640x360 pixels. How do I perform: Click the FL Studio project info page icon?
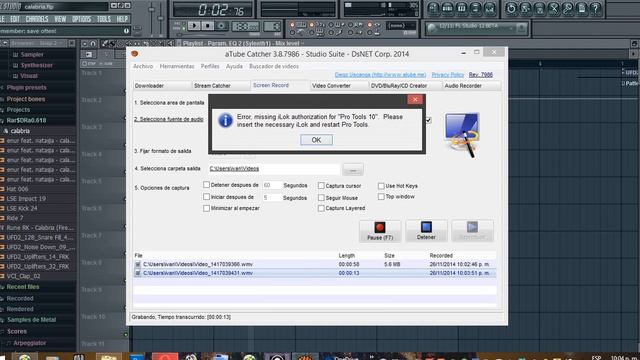coord(582,8)
